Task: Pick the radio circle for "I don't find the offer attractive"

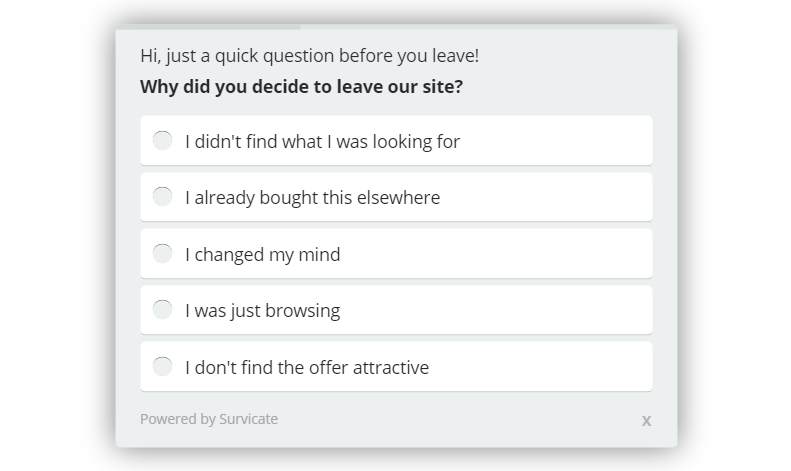Action: click(162, 367)
